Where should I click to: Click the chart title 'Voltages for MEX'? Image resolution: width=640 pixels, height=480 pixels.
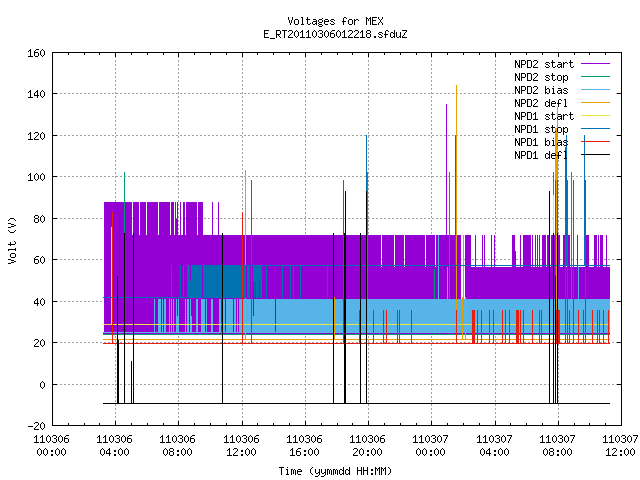pos(335,21)
